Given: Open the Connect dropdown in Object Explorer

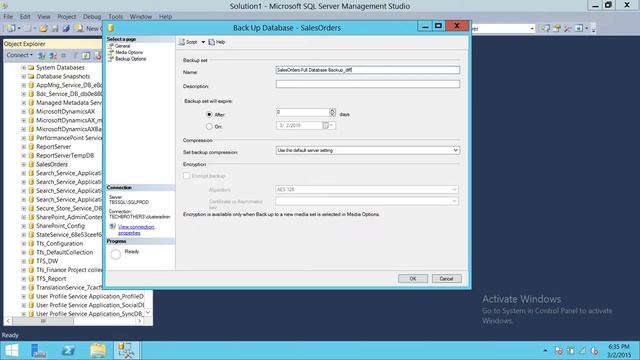Looking at the screenshot, I should click(x=20, y=55).
